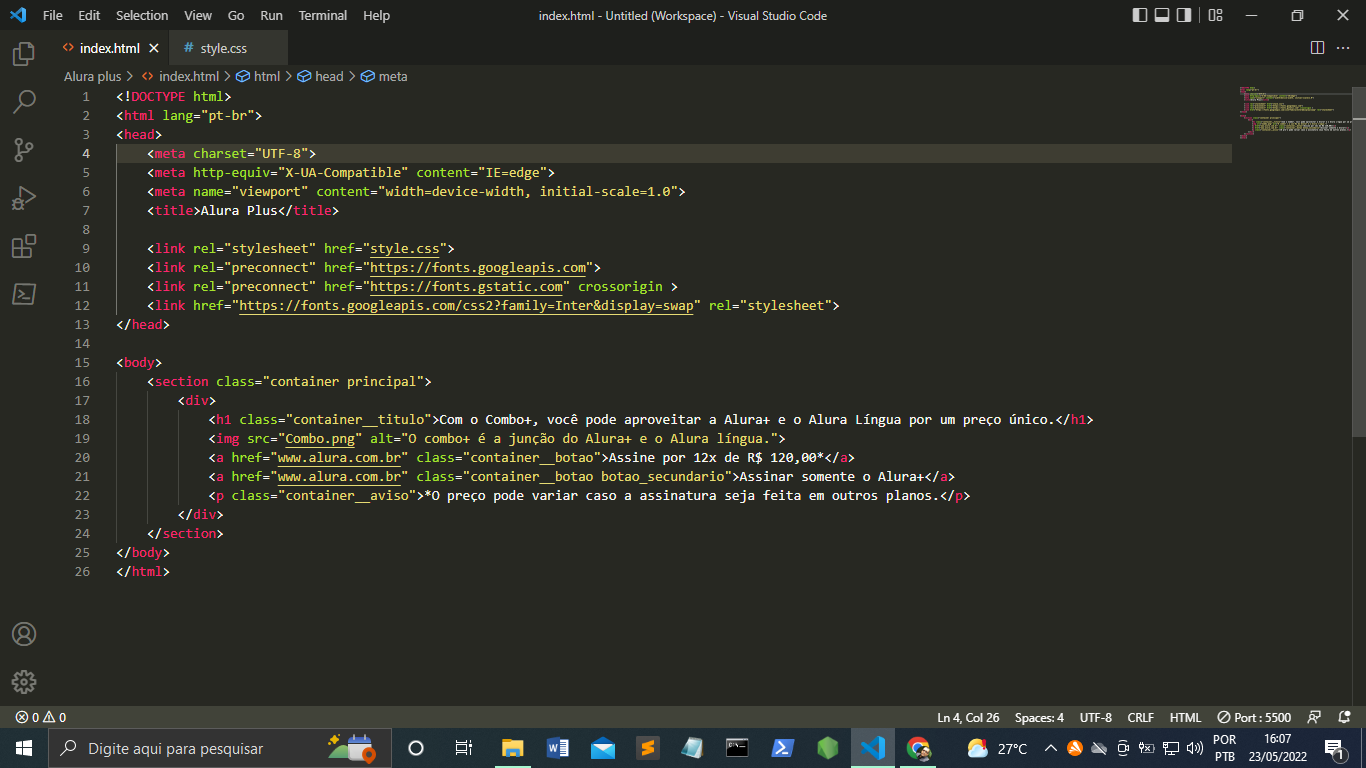Open the Source Control view
This screenshot has width=1366, height=768.
click(x=24, y=150)
